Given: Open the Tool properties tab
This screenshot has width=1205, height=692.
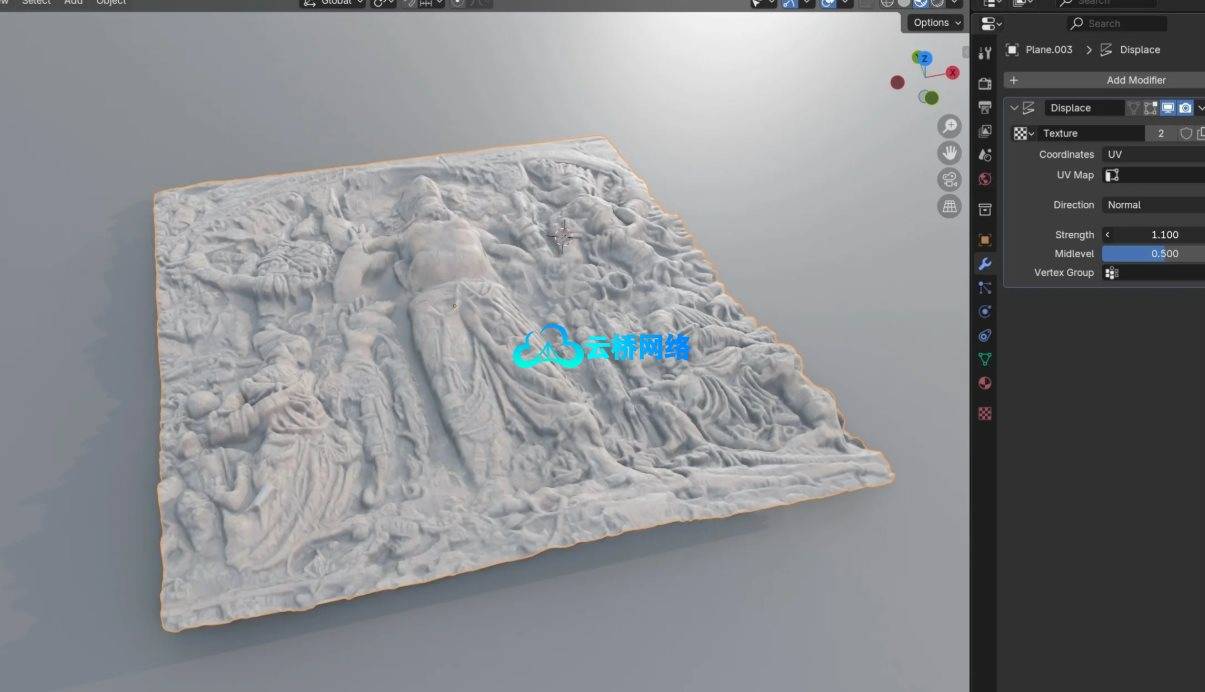Looking at the screenshot, I should pyautogui.click(x=985, y=53).
